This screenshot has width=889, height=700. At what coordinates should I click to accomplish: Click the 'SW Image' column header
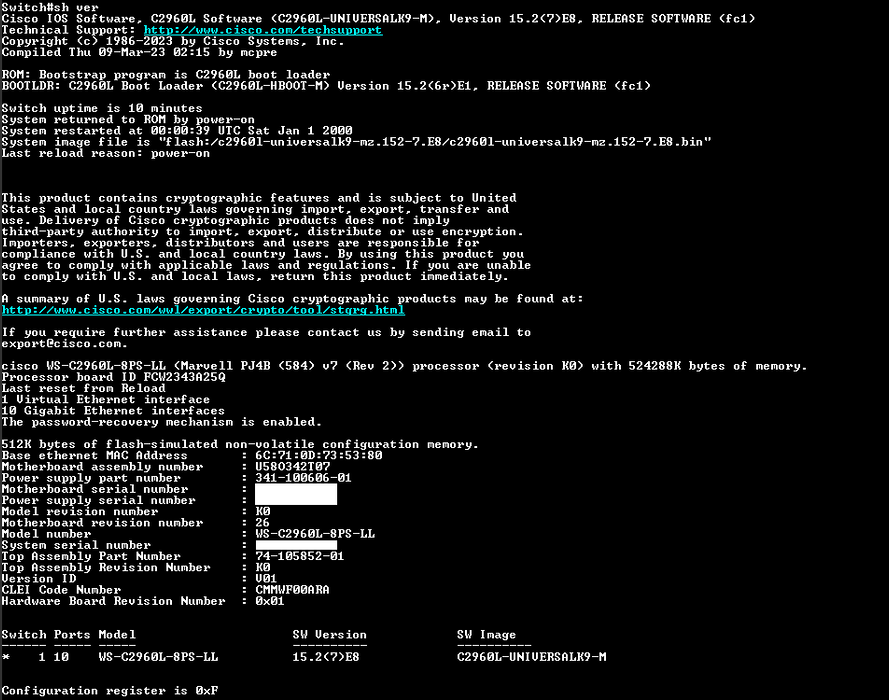(486, 635)
